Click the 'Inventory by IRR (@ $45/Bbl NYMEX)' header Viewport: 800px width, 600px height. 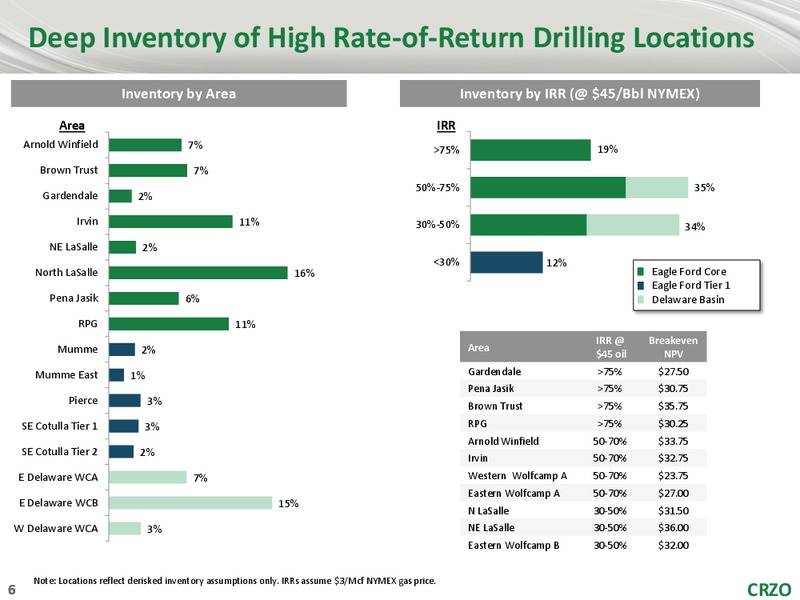click(x=580, y=93)
